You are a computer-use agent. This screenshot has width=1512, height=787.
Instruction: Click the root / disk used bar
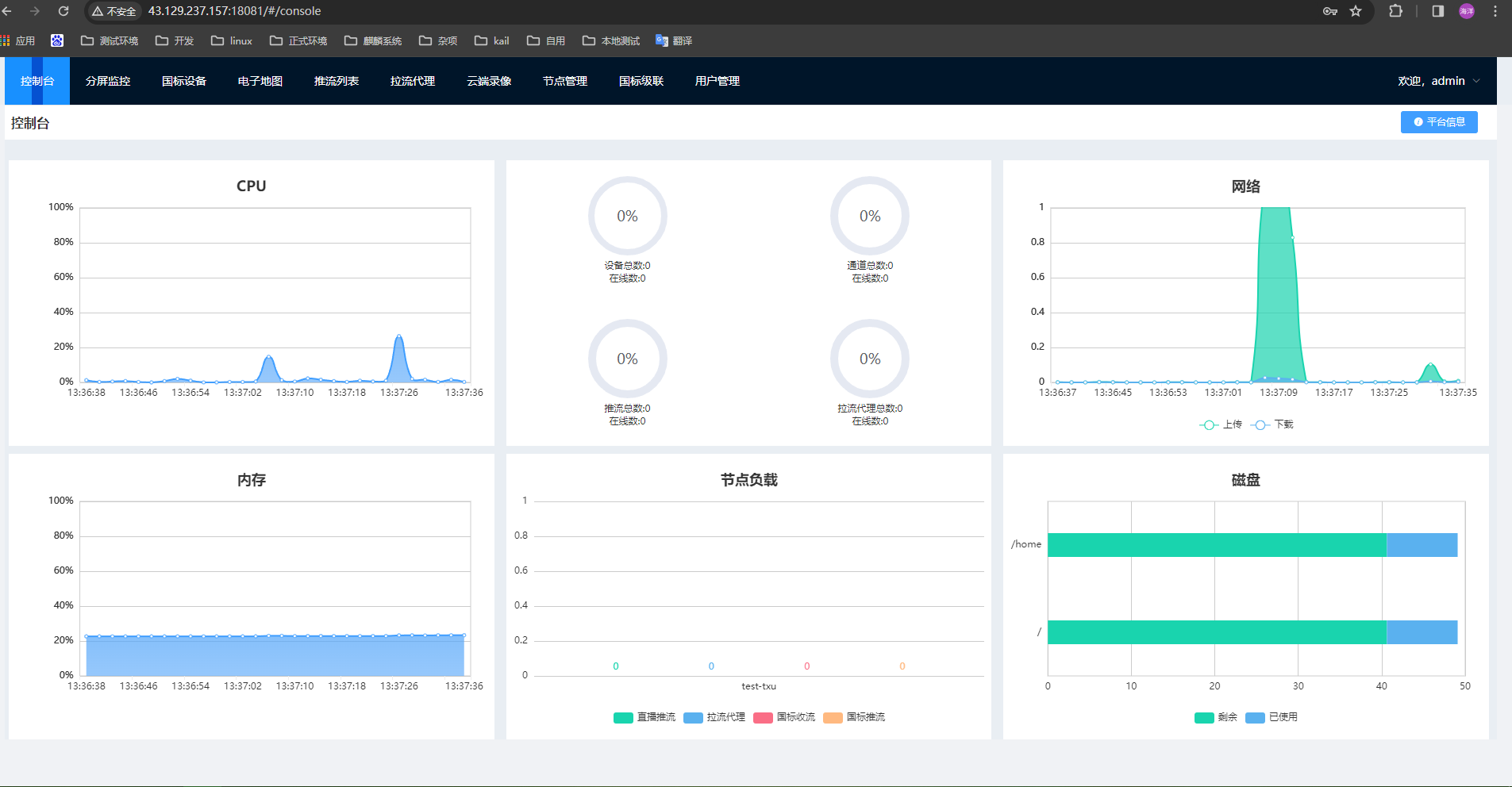[x=1422, y=632]
